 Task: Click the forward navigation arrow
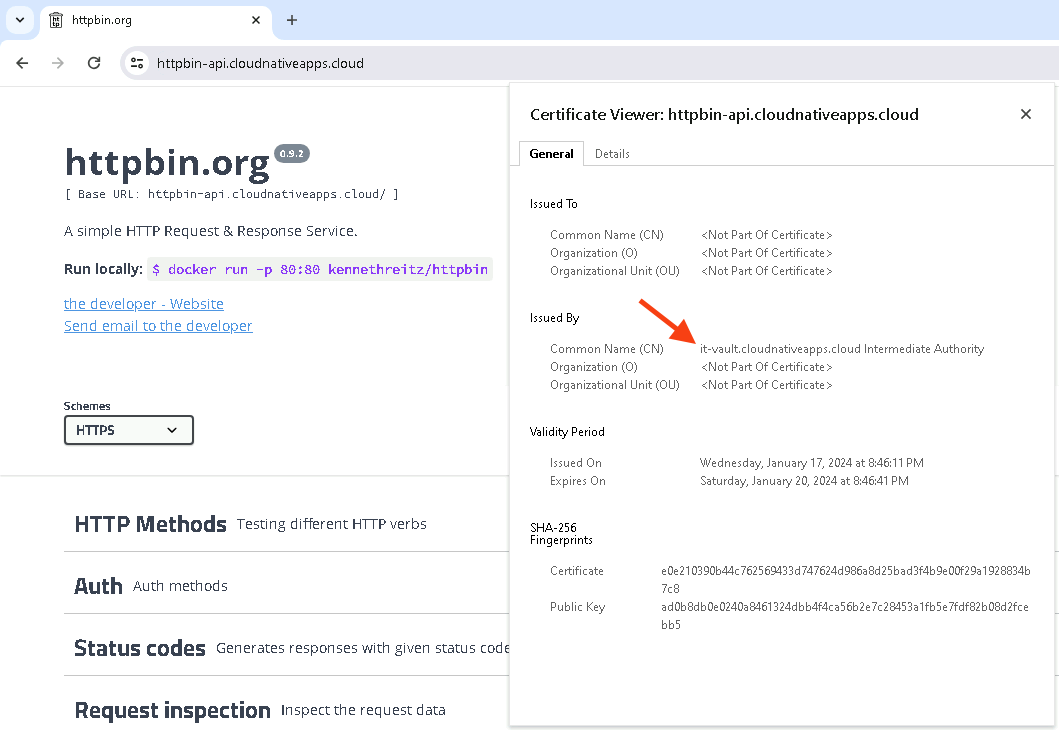tap(58, 62)
